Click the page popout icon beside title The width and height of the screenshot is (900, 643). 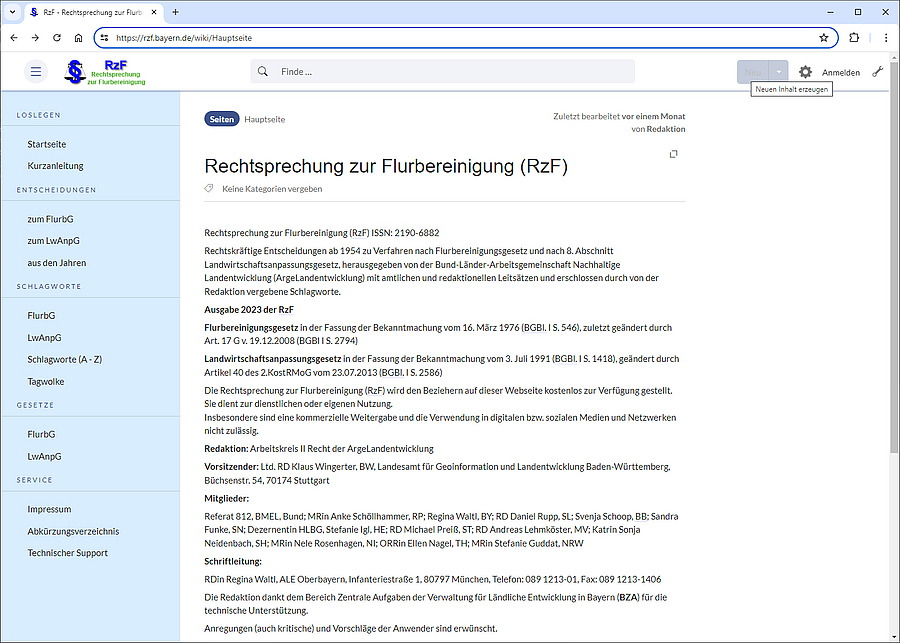(673, 154)
